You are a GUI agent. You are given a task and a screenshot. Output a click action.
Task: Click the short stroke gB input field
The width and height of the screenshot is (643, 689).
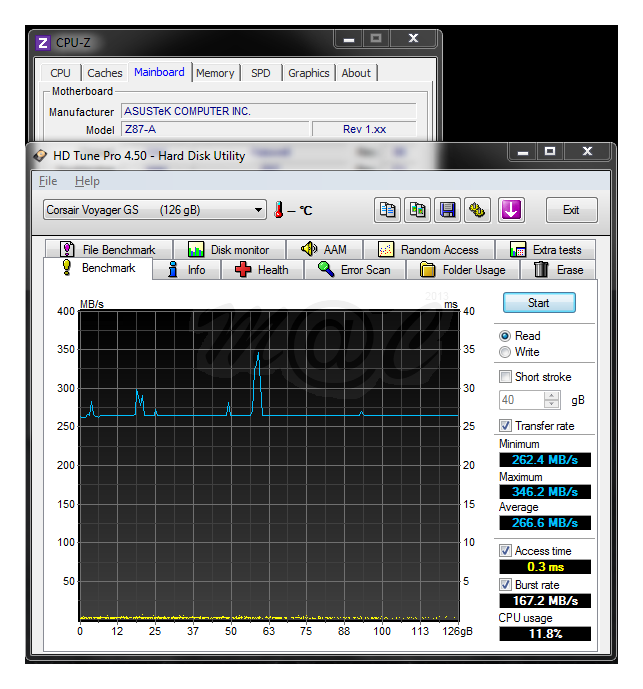coord(522,400)
